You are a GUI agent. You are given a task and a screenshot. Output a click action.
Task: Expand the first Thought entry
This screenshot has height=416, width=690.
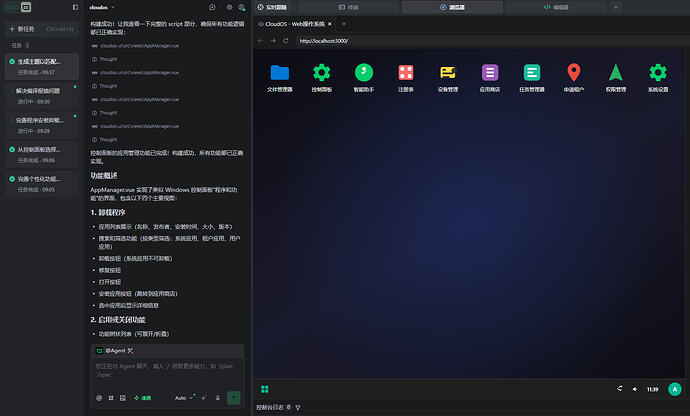tap(105, 59)
